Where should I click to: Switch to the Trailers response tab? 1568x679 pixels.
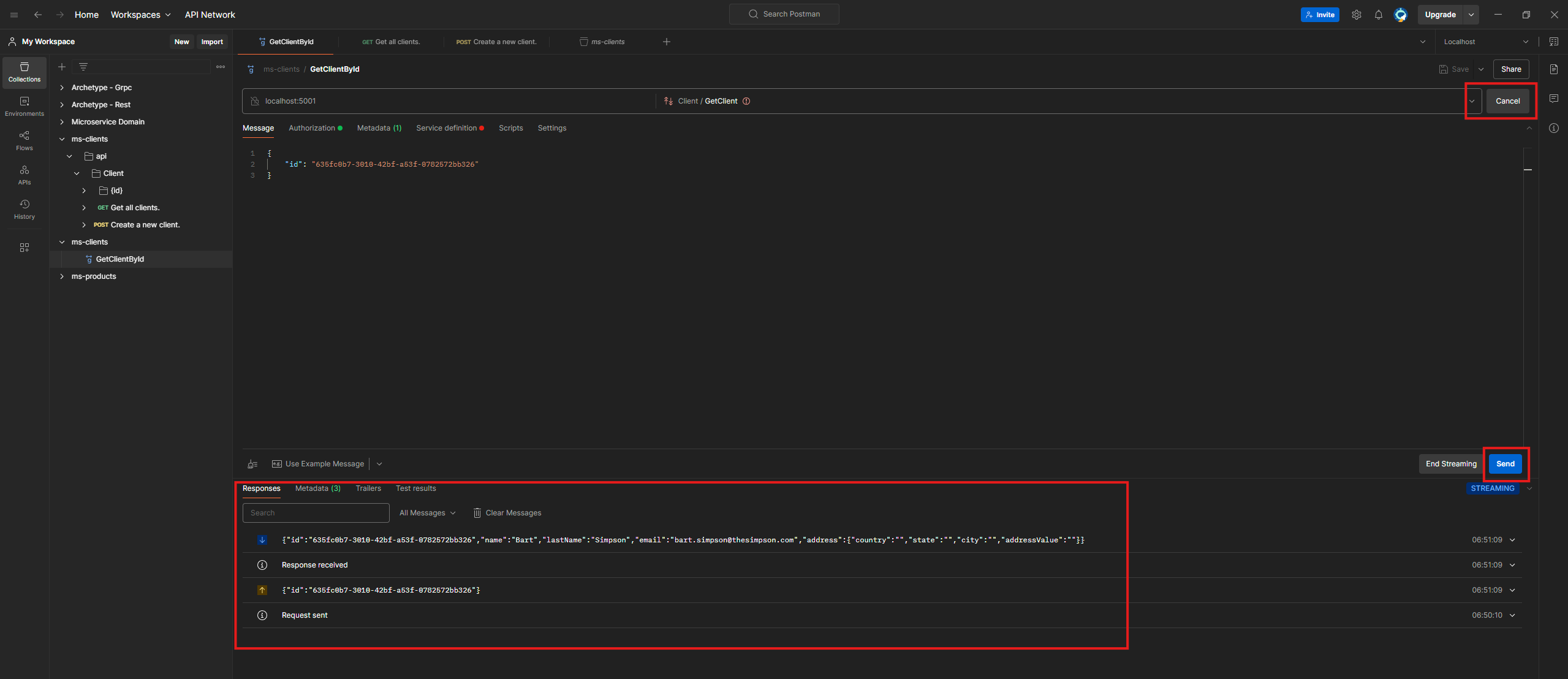[x=368, y=488]
